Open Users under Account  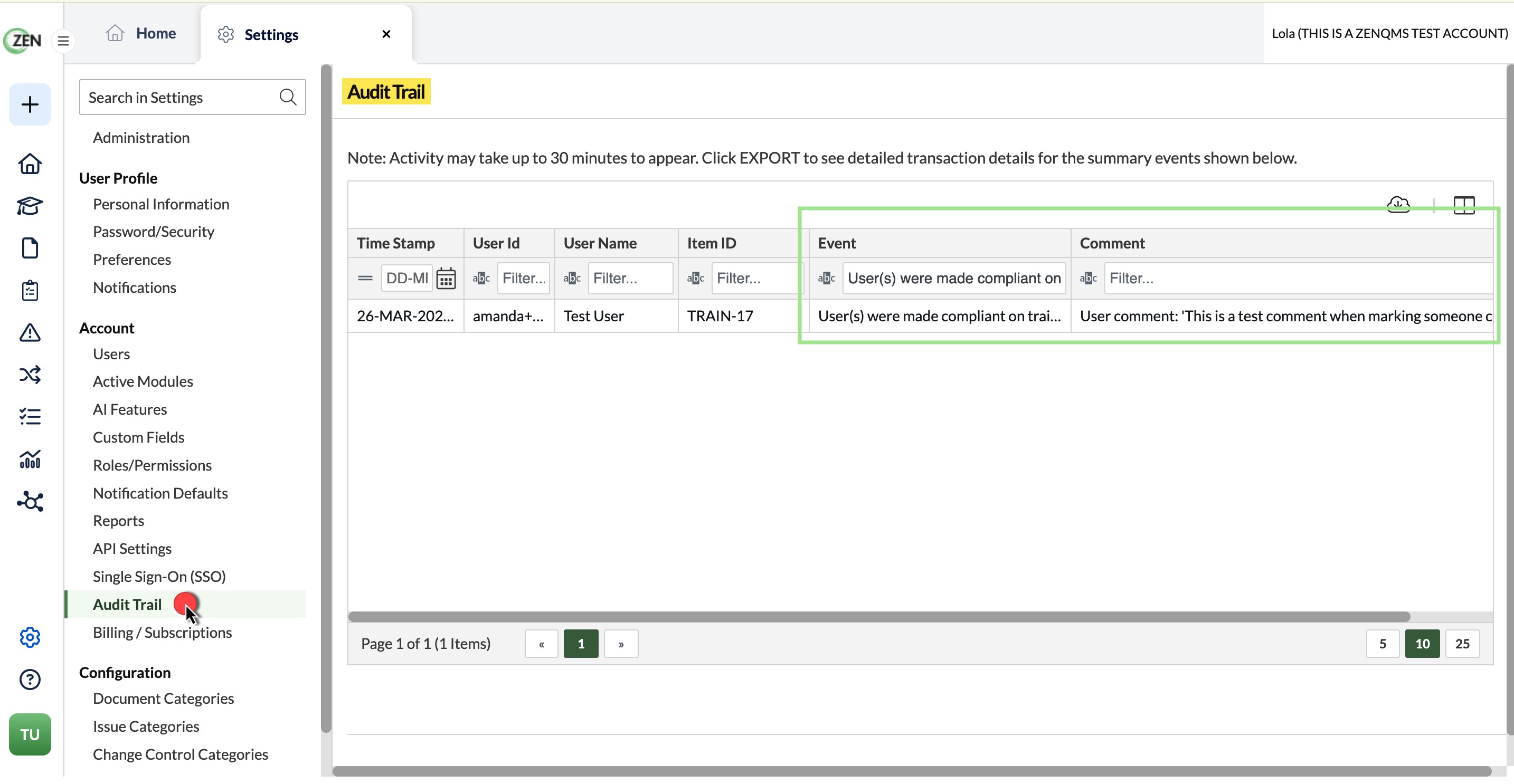pyautogui.click(x=111, y=355)
